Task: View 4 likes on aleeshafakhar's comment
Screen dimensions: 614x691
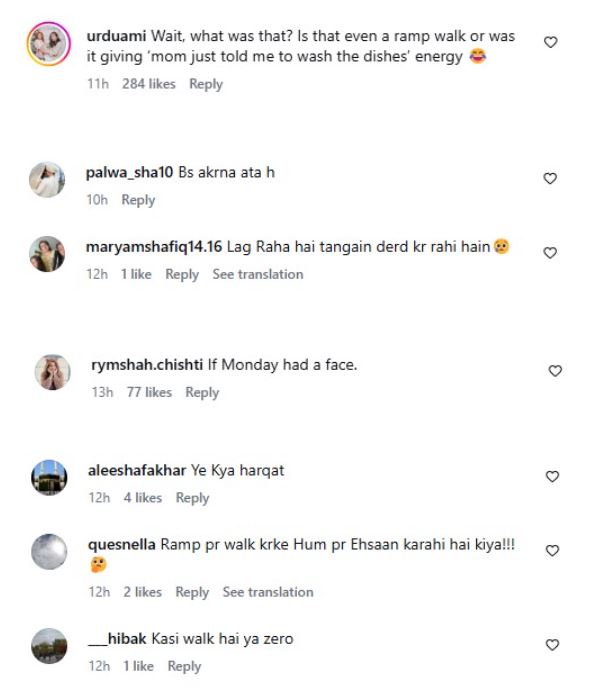Action: tap(143, 498)
